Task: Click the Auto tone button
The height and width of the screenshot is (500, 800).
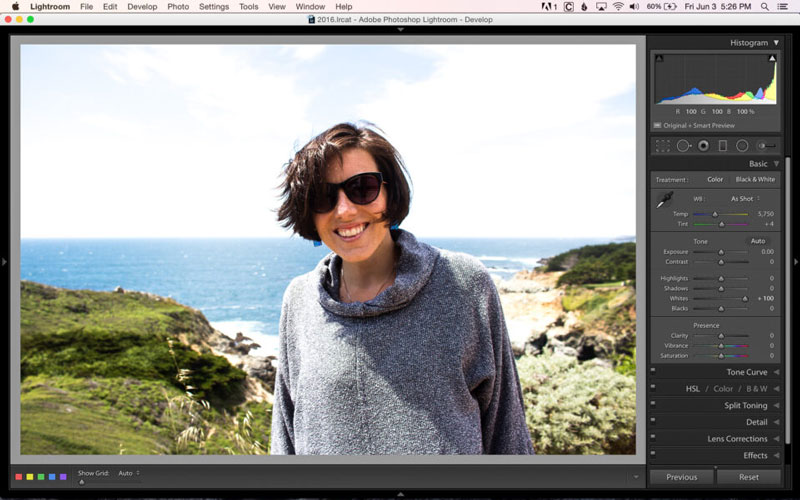Action: tap(758, 241)
